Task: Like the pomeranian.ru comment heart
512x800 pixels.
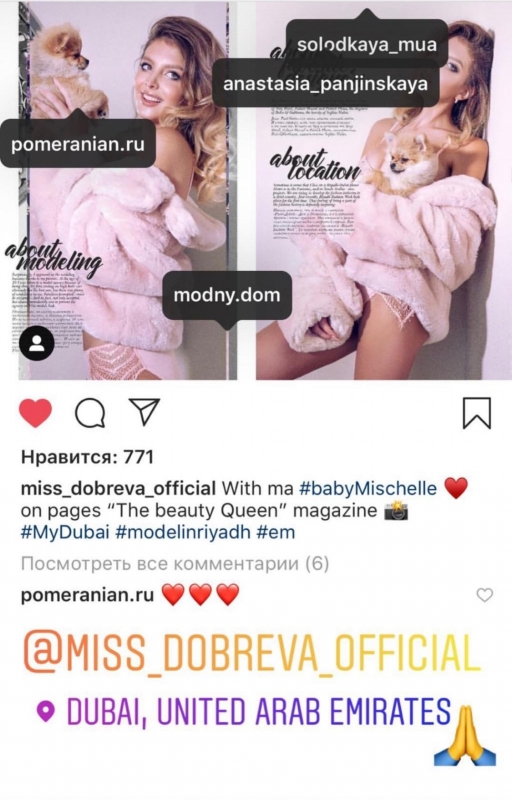Action: click(x=484, y=595)
